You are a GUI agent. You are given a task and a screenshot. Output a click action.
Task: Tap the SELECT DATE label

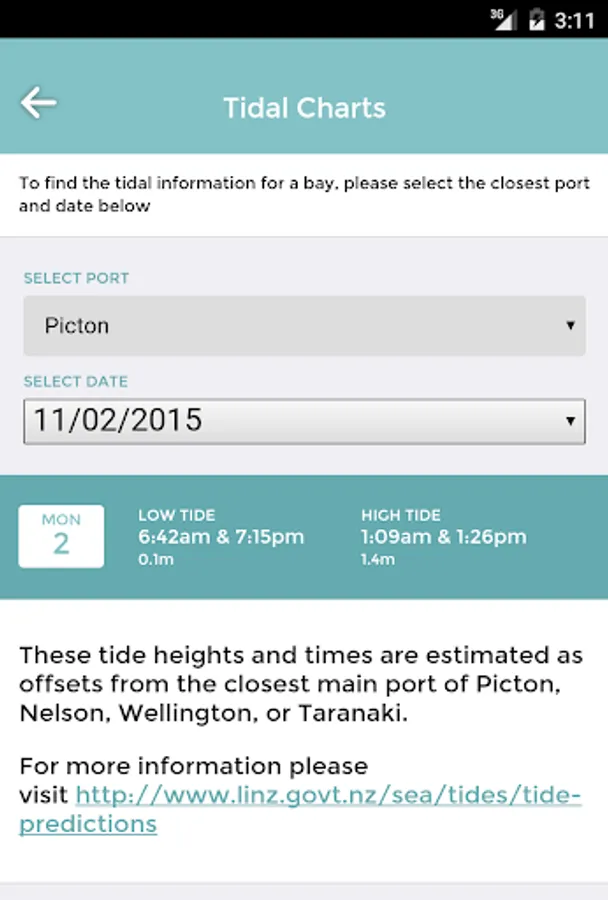tap(76, 381)
